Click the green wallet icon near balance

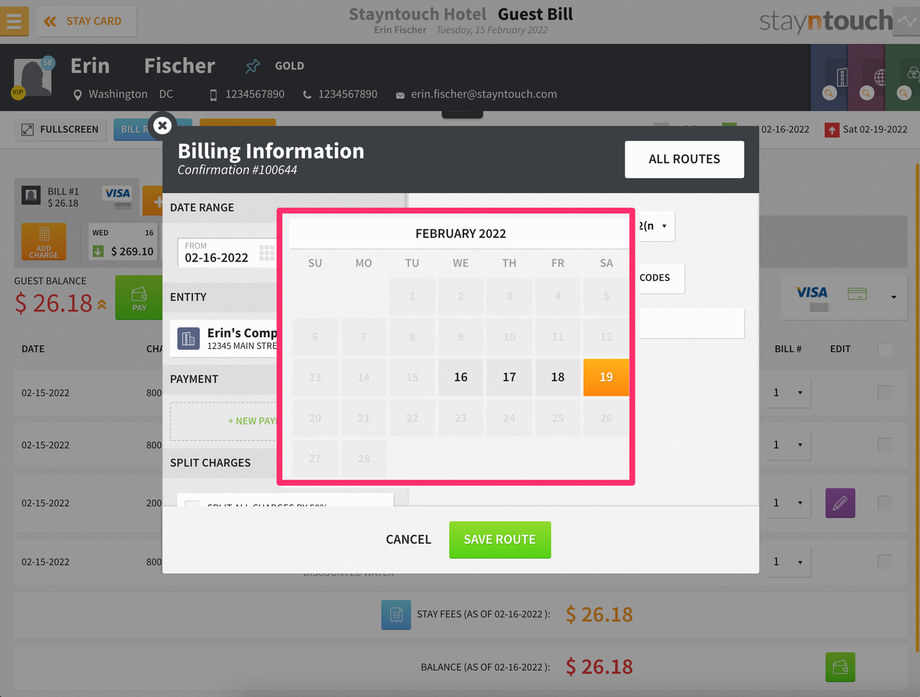[840, 667]
